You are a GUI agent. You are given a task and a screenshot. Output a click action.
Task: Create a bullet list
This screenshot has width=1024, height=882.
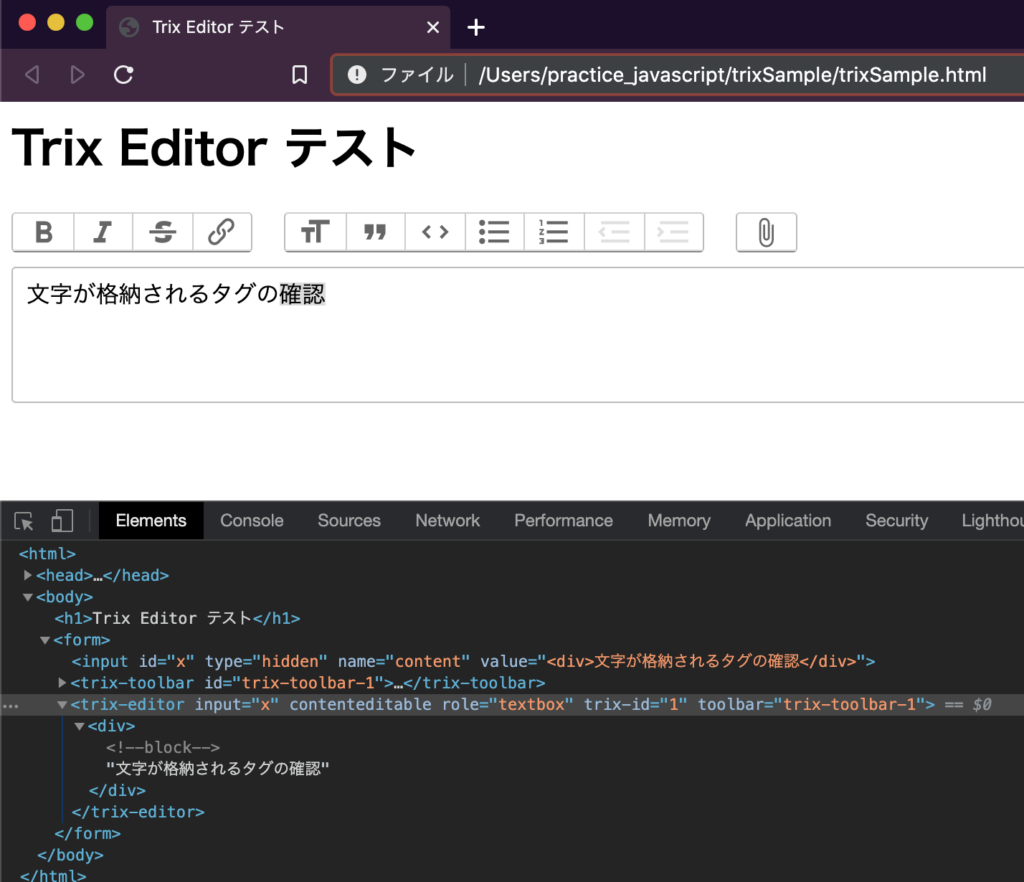click(494, 232)
